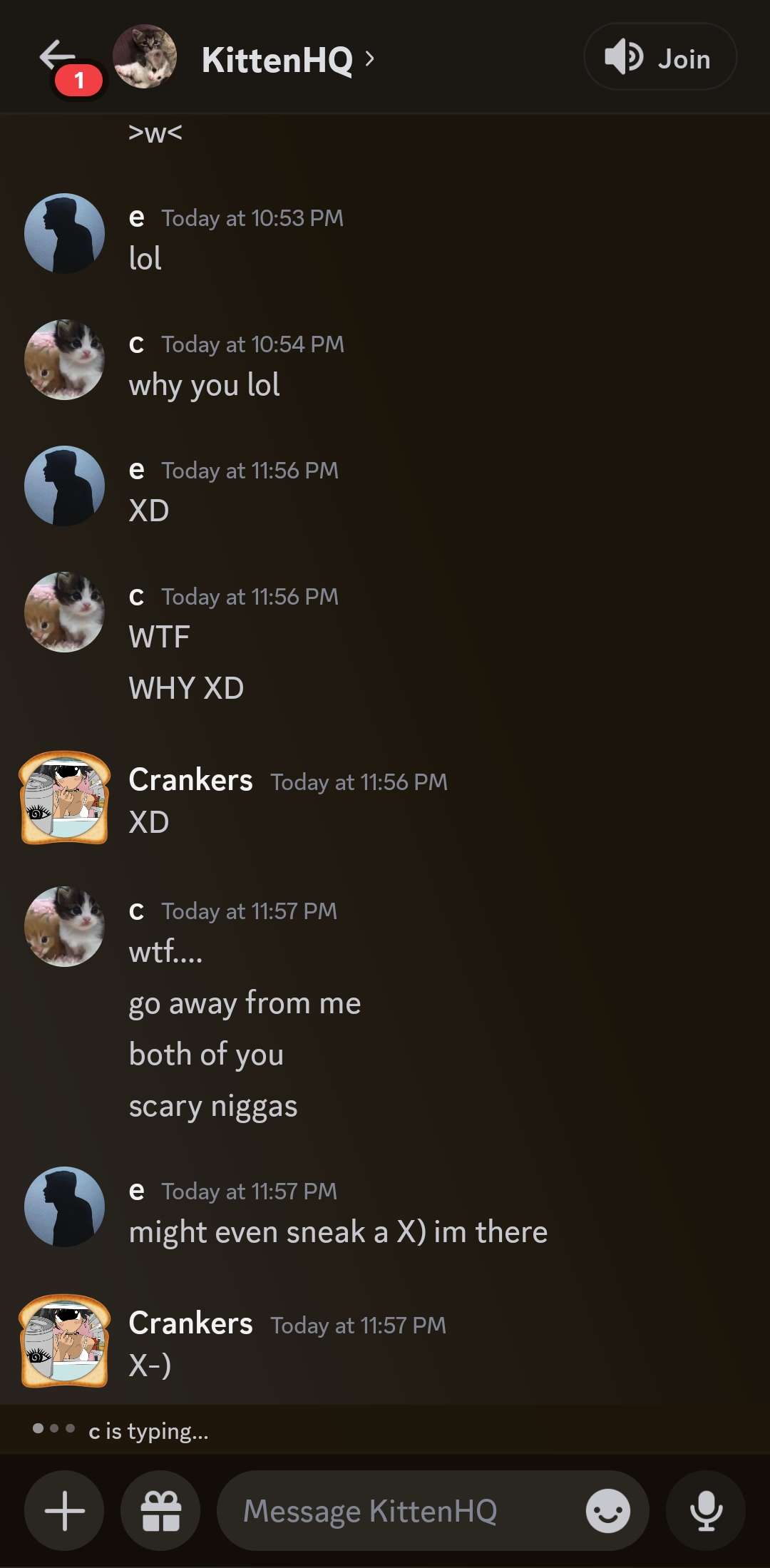Focus the Message KittenHQ input field
The width and height of the screenshot is (770, 1568).
433,1510
